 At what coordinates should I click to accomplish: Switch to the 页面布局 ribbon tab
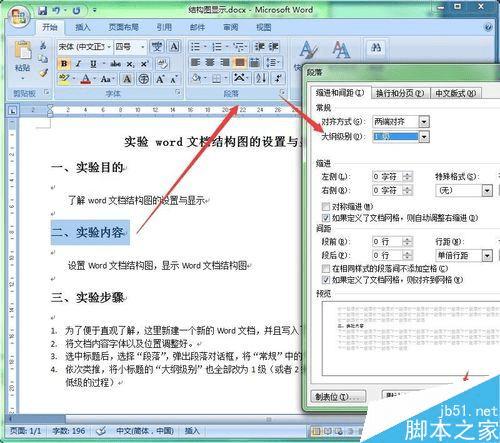(x=123, y=27)
